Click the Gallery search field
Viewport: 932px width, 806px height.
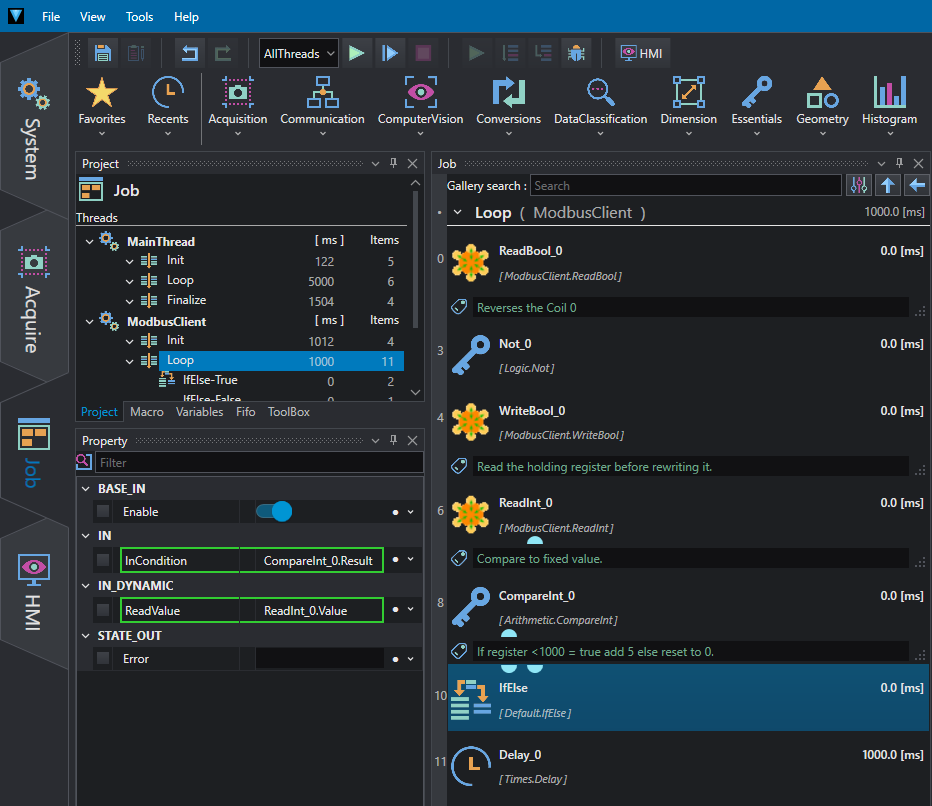pos(685,186)
